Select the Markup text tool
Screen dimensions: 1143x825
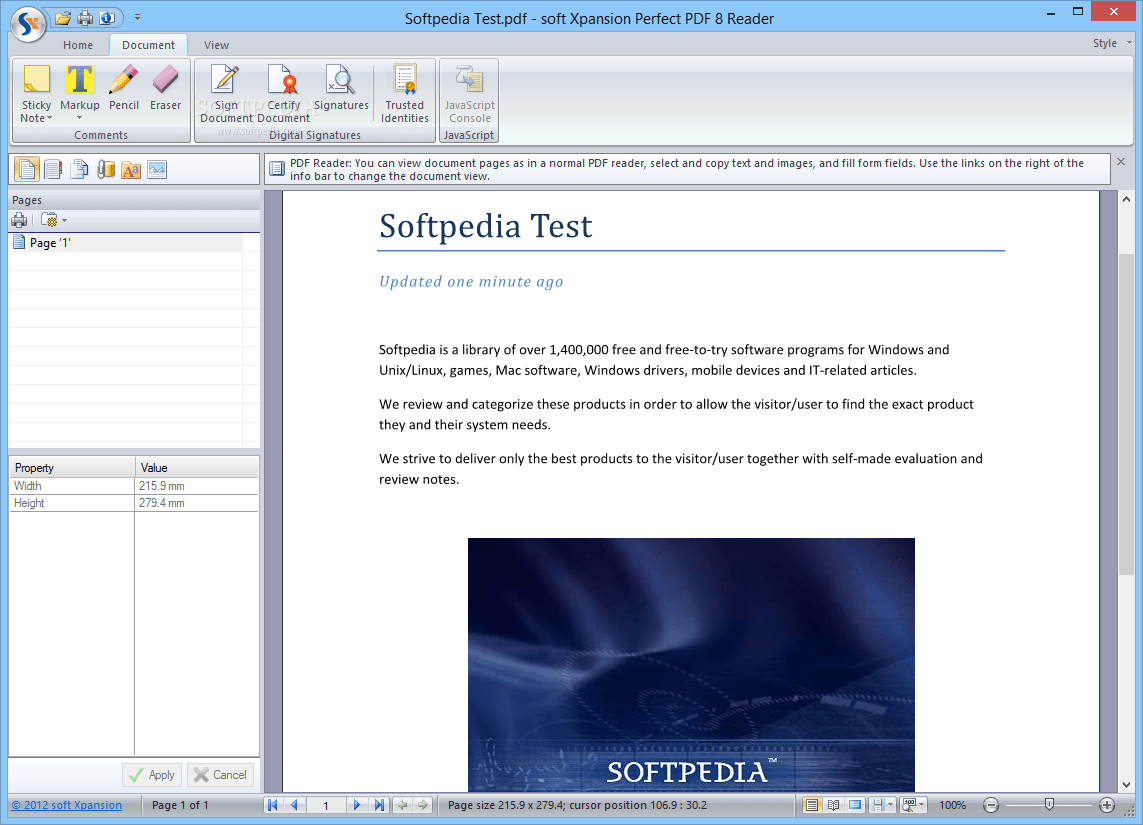click(x=80, y=87)
